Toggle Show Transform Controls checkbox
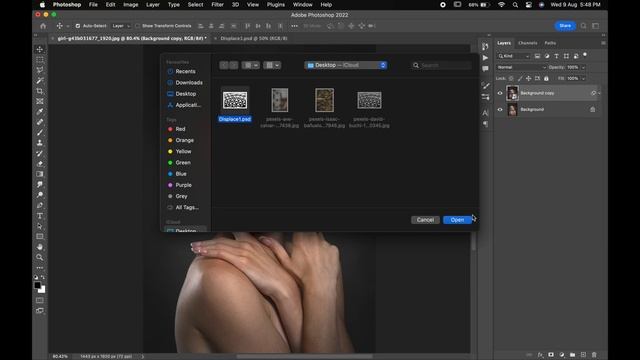 [x=137, y=26]
